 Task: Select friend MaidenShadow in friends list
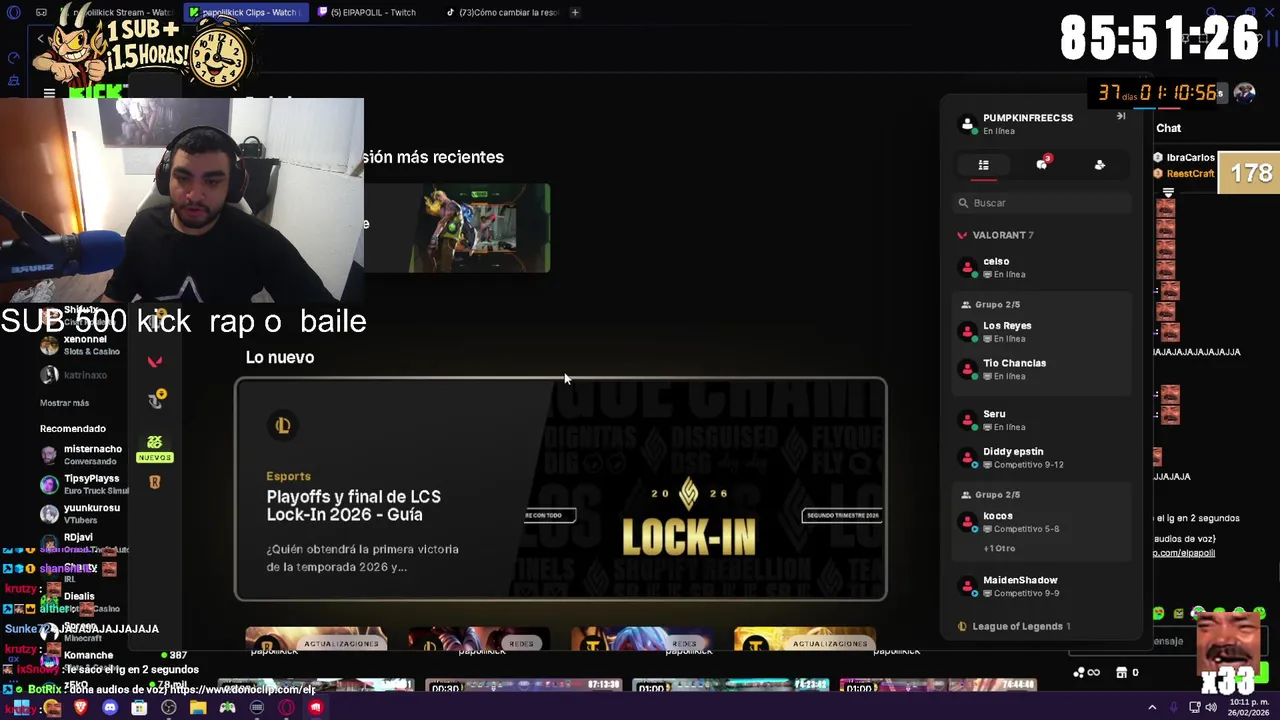1041,586
